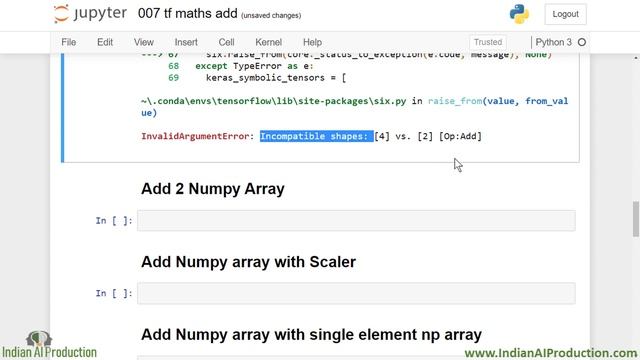Select the Add 2 Numpy Array heading
The height and width of the screenshot is (360, 640).
pos(213,189)
